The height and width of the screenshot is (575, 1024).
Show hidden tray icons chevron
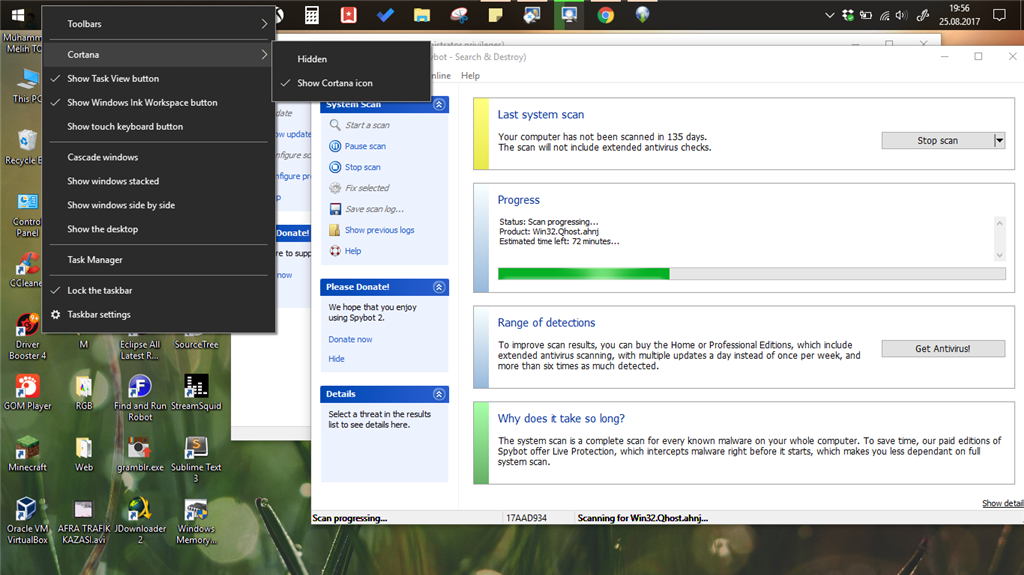point(829,15)
